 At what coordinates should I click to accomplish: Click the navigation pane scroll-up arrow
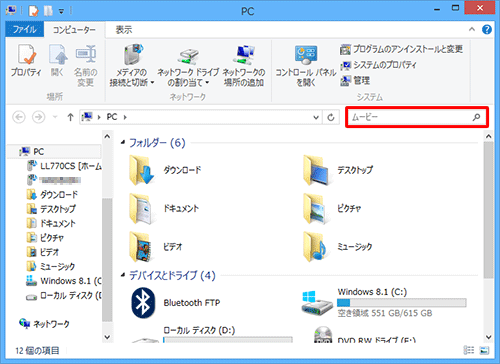coord(107,136)
